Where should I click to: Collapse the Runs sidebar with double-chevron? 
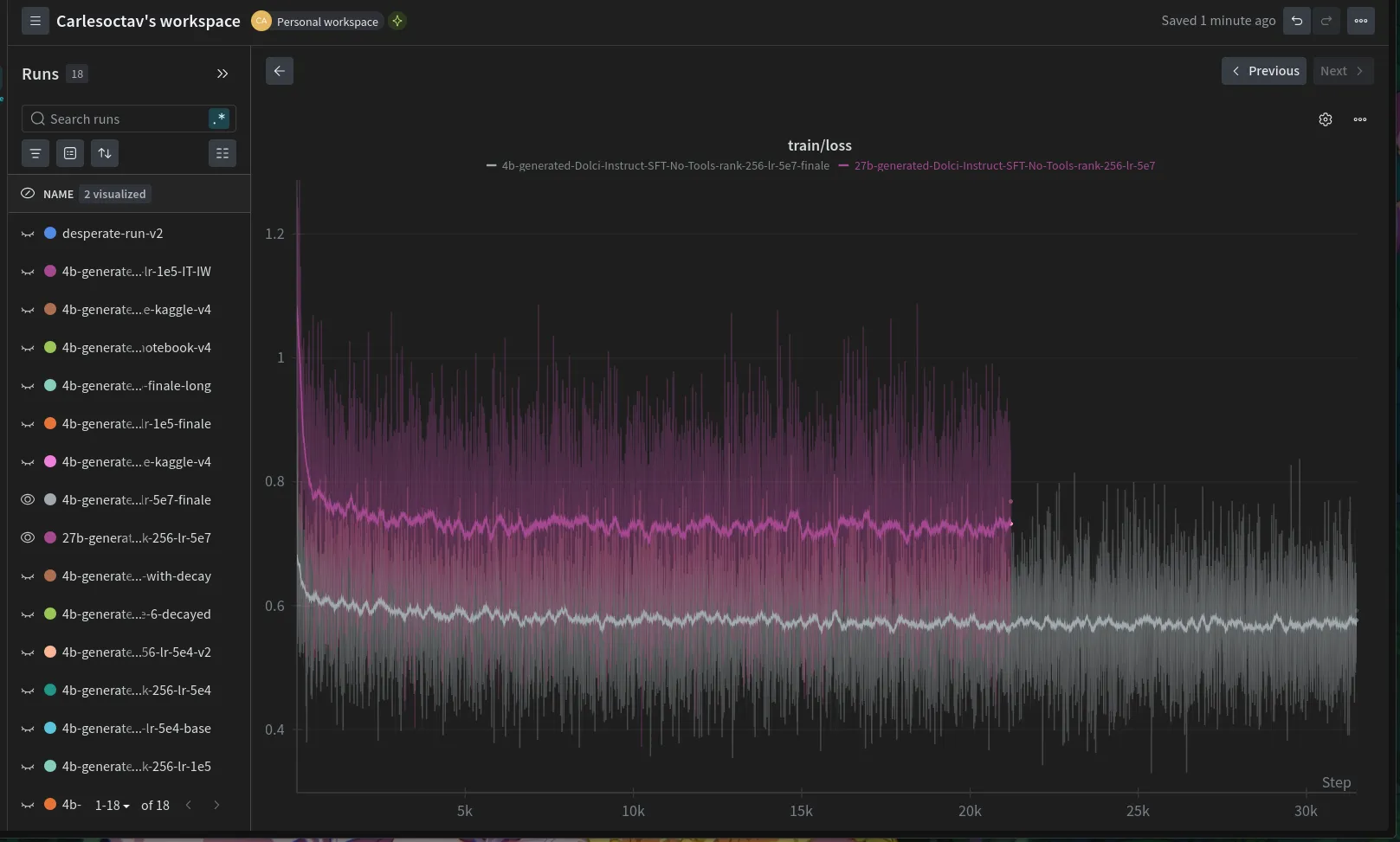point(222,74)
